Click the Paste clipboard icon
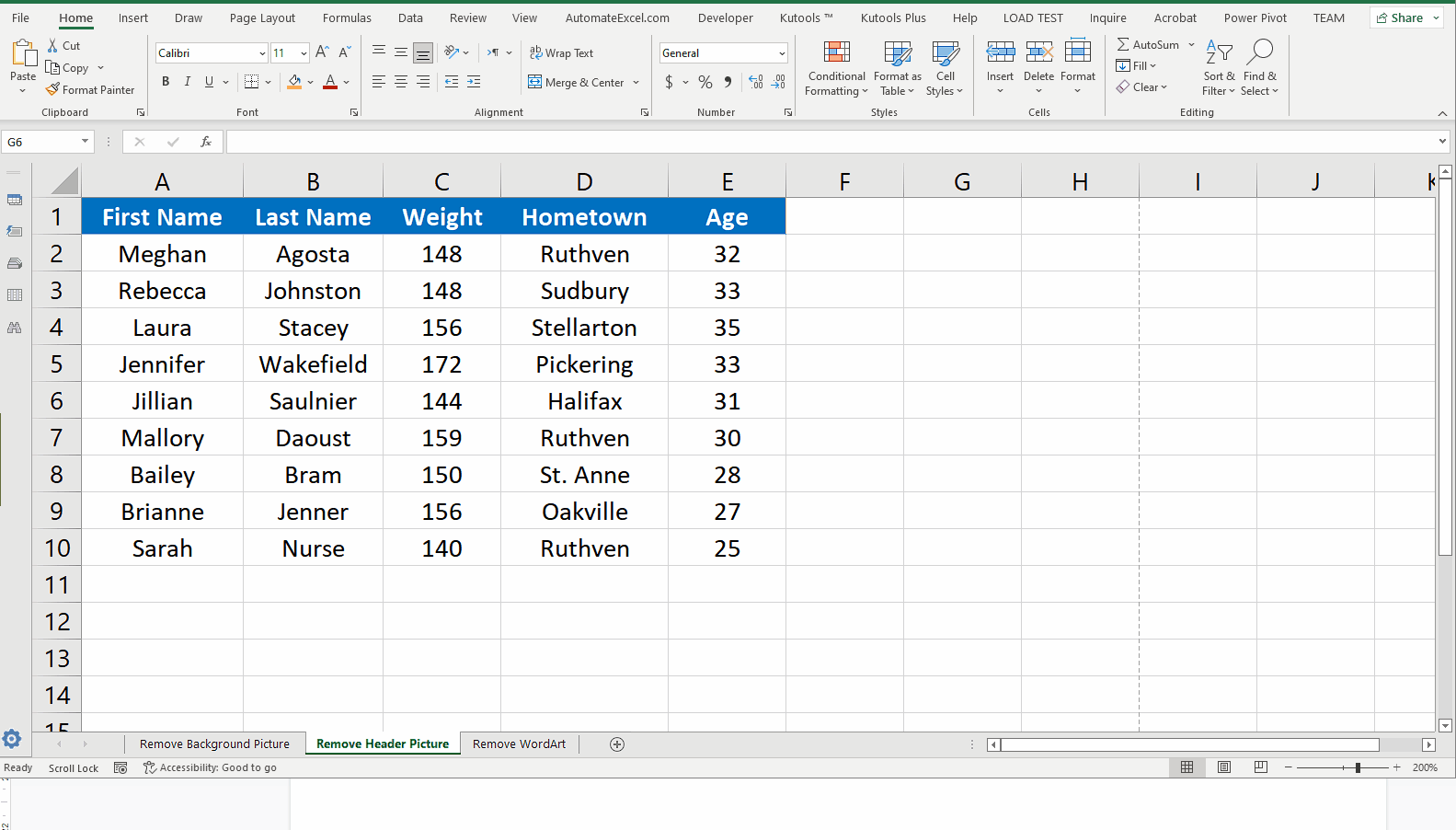The height and width of the screenshot is (830, 1456). coord(23,53)
